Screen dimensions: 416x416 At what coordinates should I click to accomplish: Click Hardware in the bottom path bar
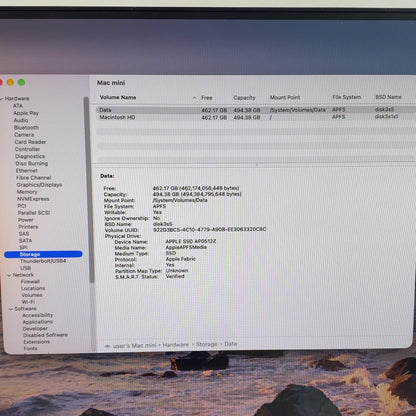(x=176, y=345)
